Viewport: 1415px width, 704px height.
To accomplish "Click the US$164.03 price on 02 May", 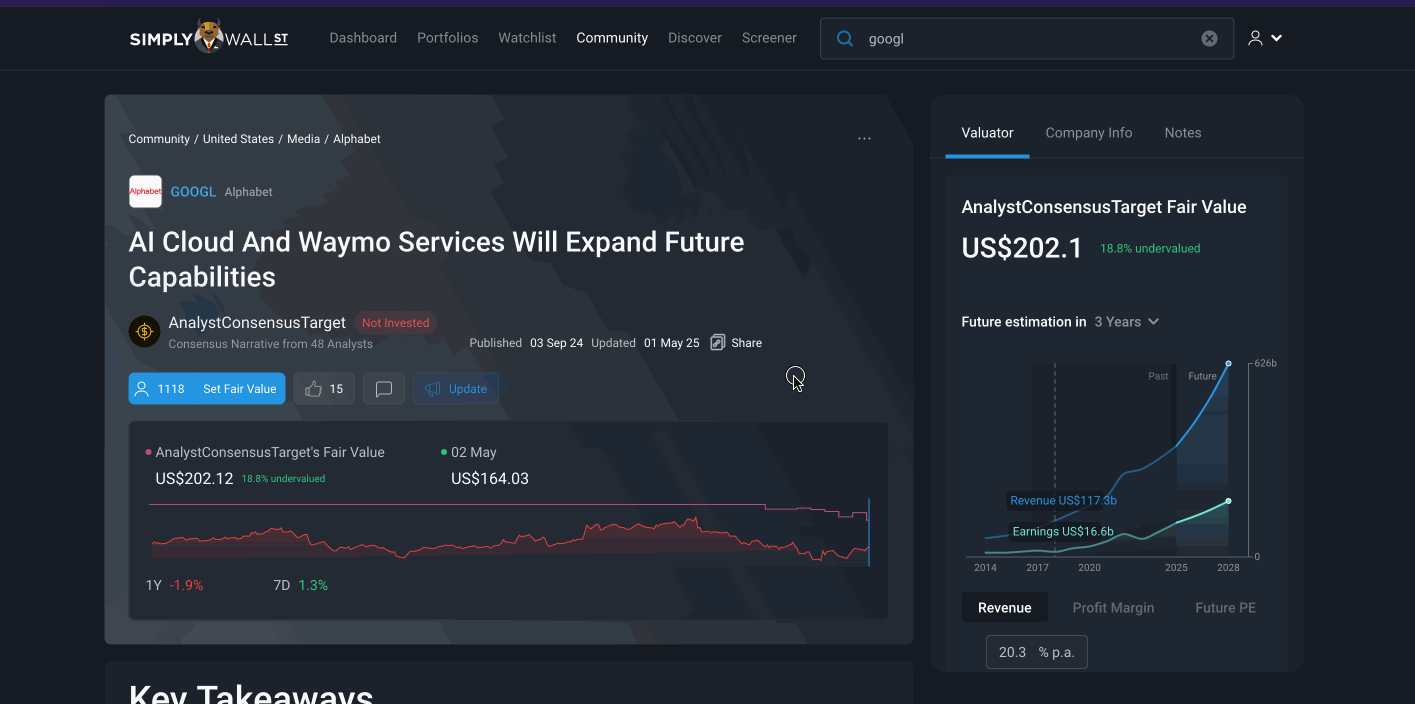I will pos(490,479).
